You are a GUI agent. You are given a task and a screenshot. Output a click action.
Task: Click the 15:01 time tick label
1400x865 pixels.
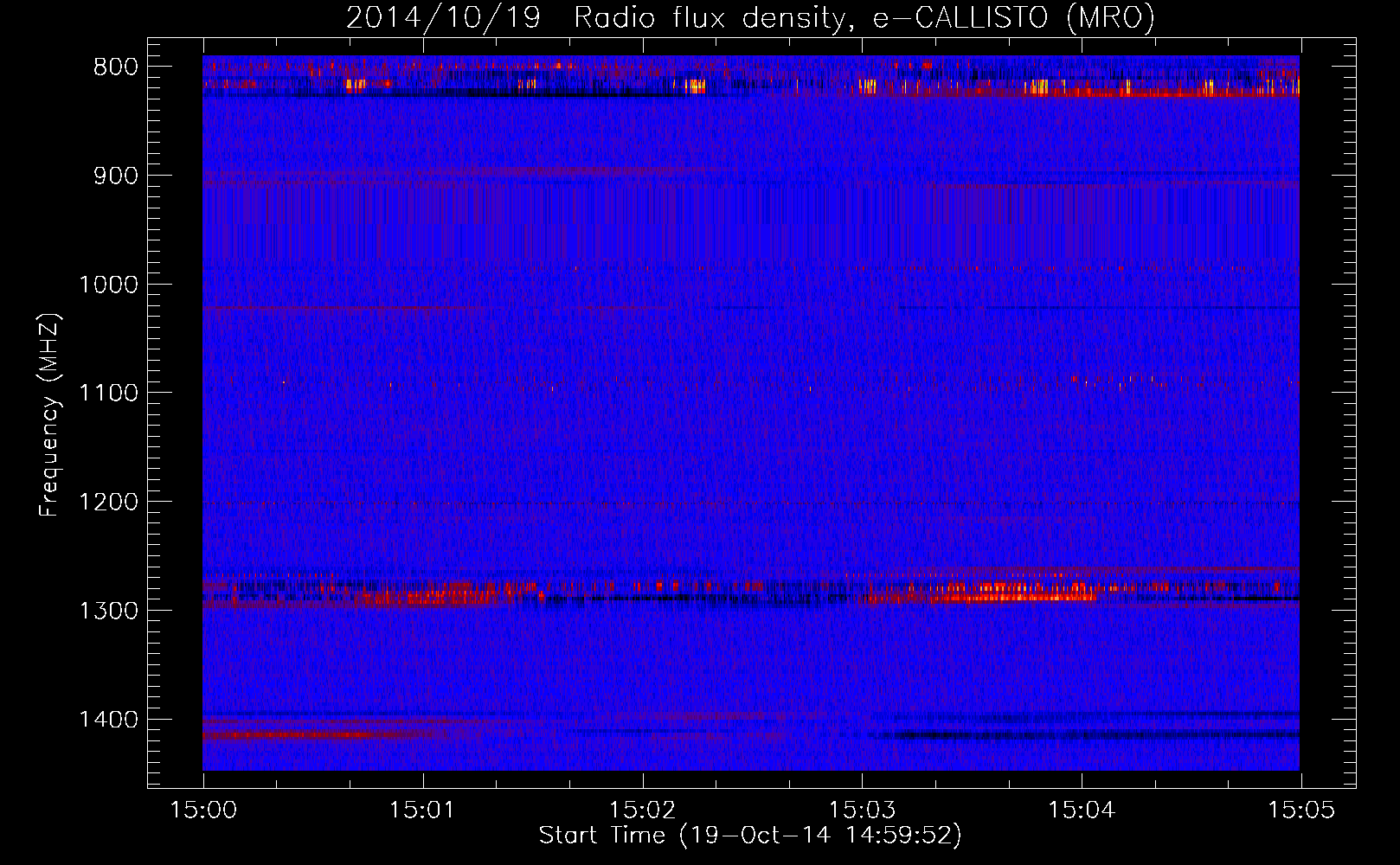(x=422, y=810)
